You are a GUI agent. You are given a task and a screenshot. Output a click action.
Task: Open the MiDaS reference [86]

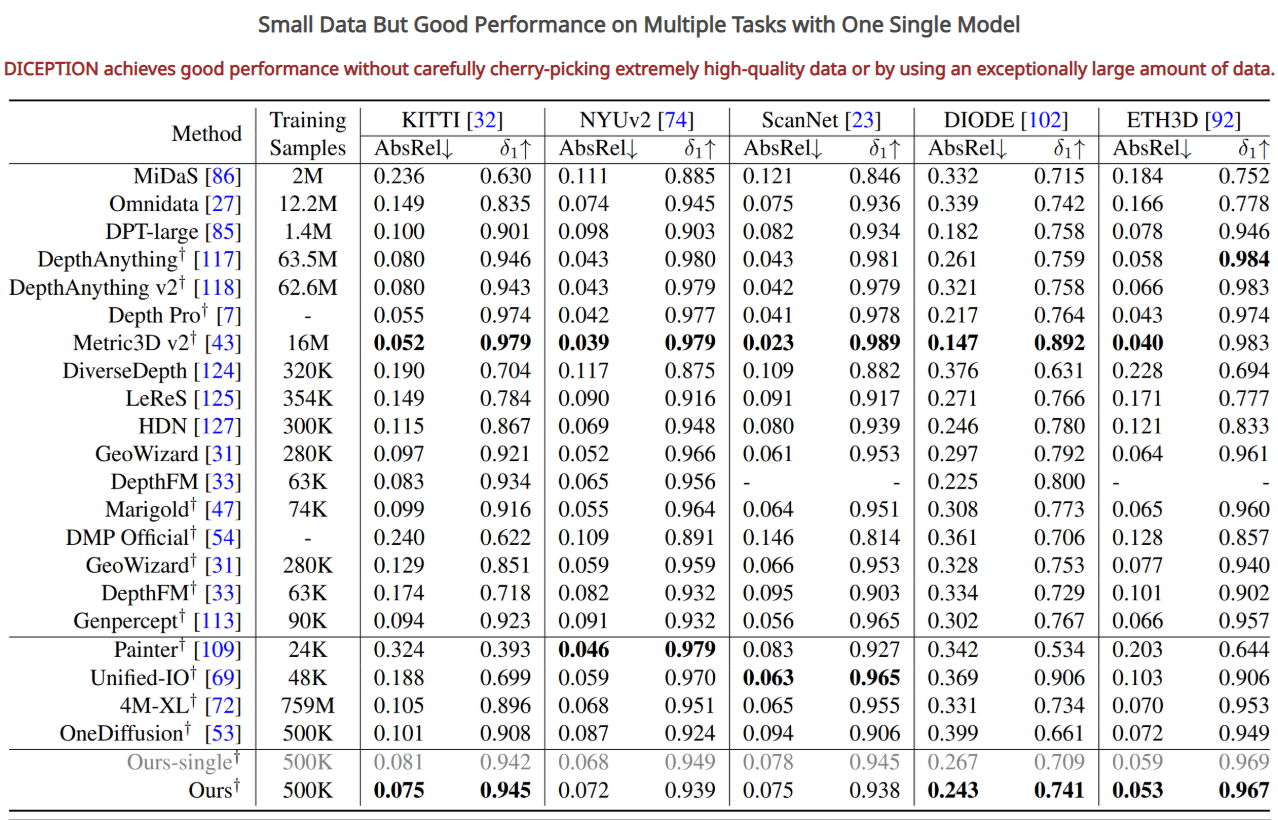pos(223,177)
